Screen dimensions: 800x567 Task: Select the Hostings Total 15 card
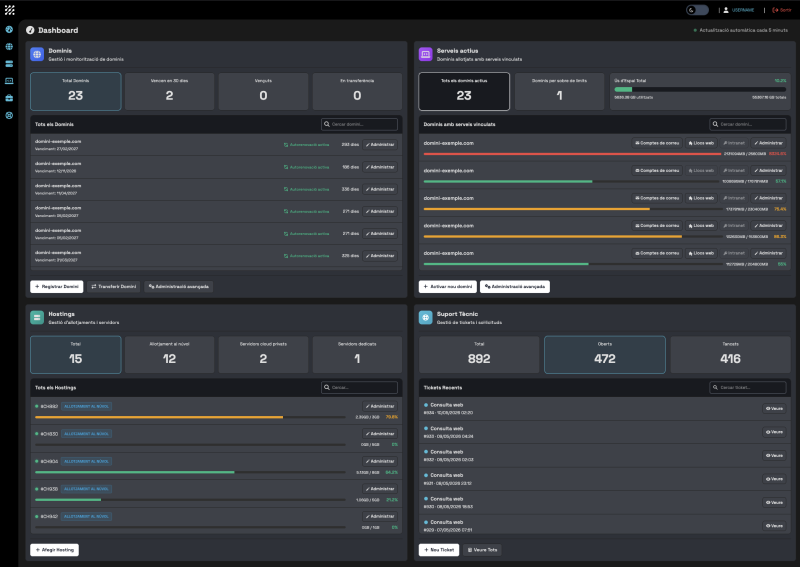[x=76, y=355]
